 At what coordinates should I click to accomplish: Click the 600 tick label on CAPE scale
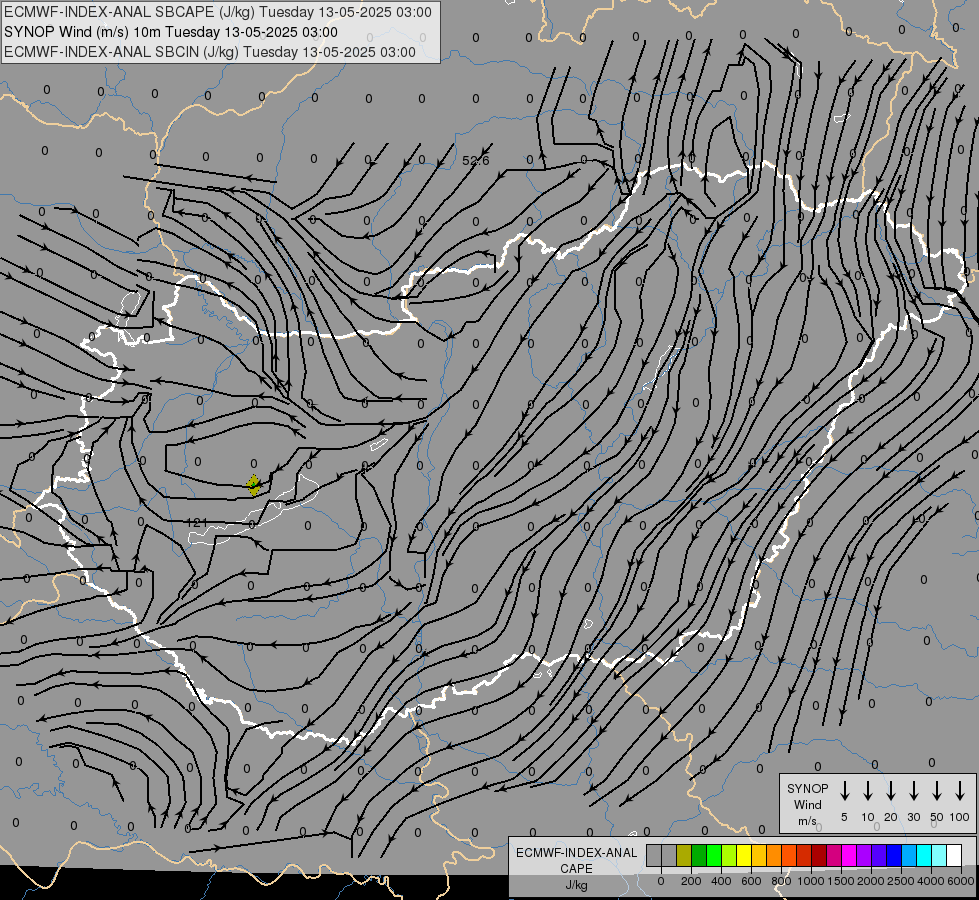(751, 881)
